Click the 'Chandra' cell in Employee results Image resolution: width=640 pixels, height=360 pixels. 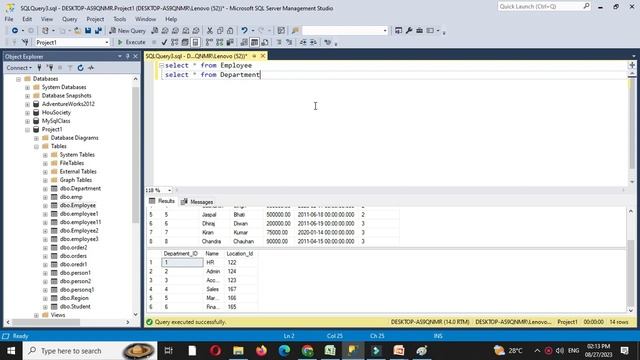point(211,242)
